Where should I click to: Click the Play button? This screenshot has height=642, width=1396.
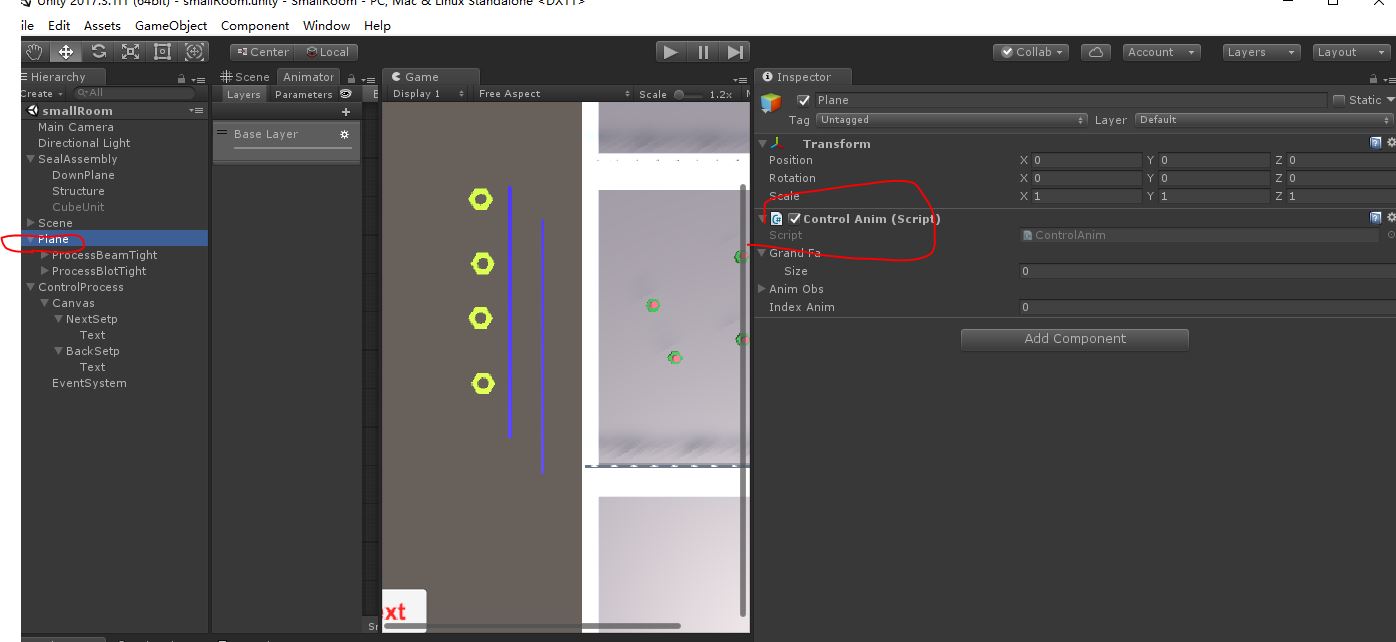click(x=671, y=52)
